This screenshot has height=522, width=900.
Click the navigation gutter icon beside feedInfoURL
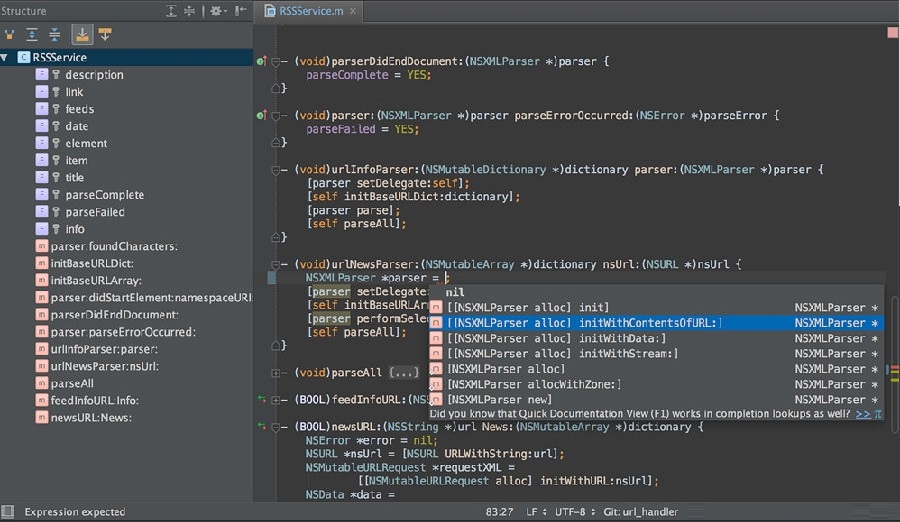tap(261, 399)
